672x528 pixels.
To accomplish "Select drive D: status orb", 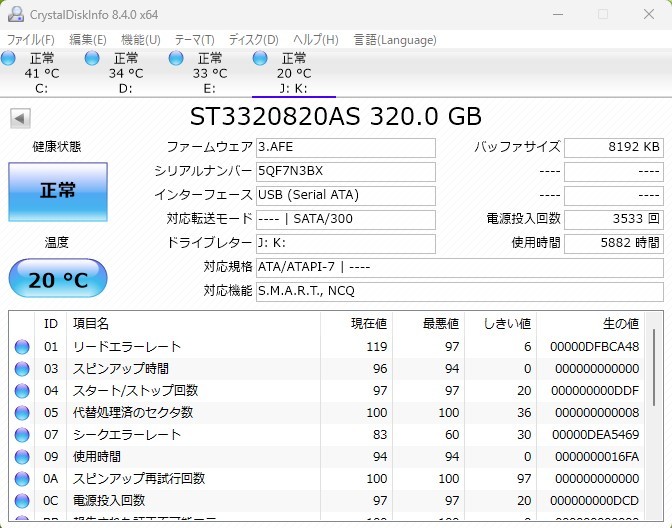I will pyautogui.click(x=92, y=59).
